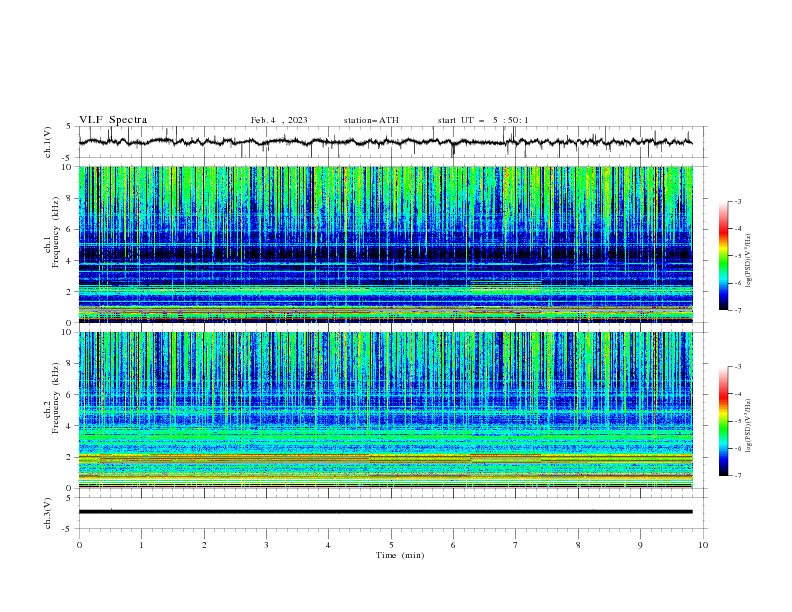
Task: Click the date 'Feb. 4 , 2023'
Action: 279,120
